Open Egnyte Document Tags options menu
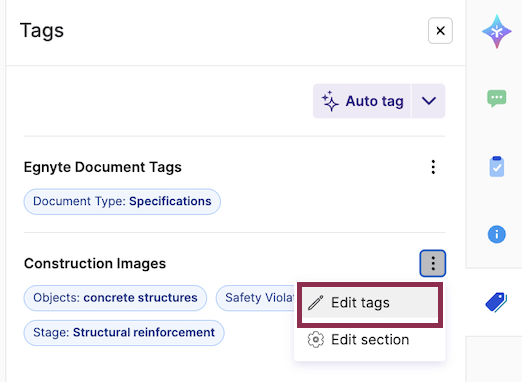The height and width of the screenshot is (382, 522). 433,167
